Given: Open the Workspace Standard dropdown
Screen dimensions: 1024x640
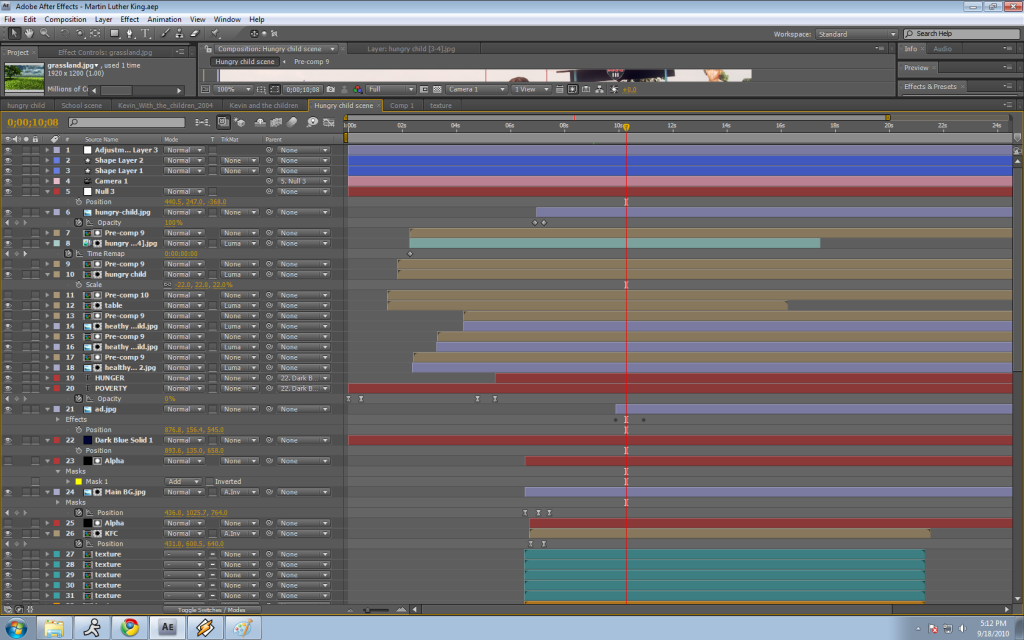Looking at the screenshot, I should click(x=856, y=34).
